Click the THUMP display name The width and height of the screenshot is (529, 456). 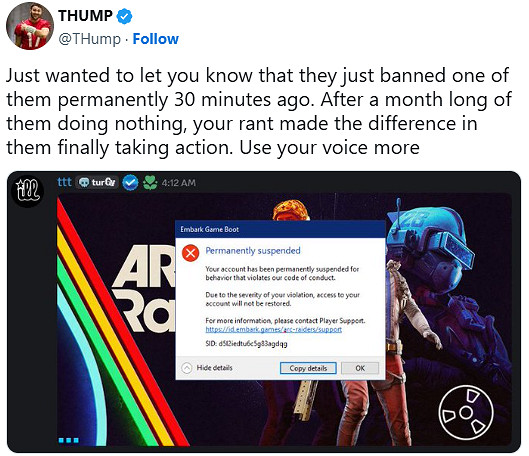[85, 16]
